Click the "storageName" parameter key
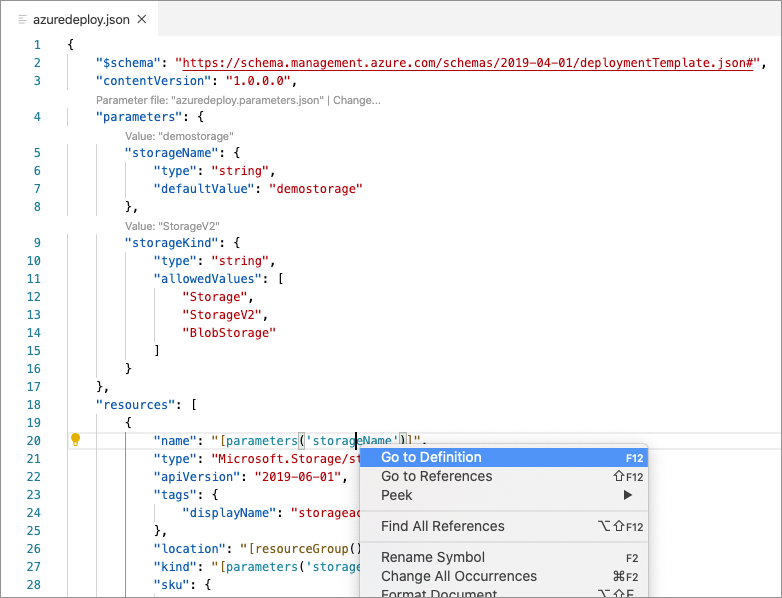 point(172,153)
